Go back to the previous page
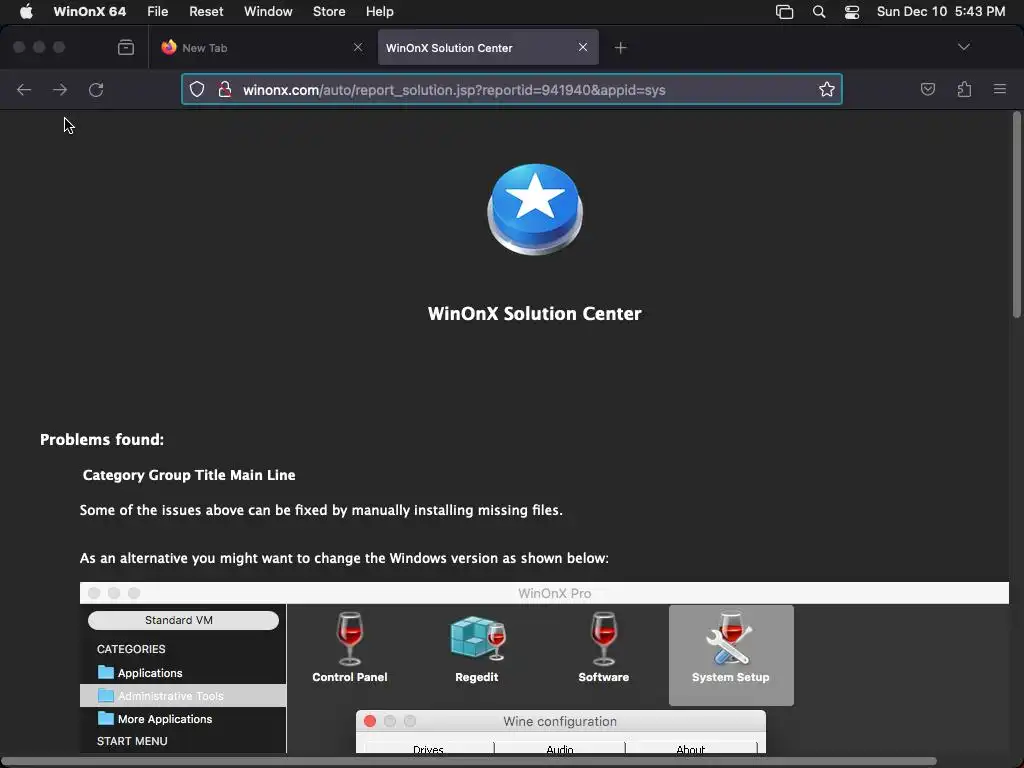This screenshot has width=1024, height=768. [x=24, y=89]
